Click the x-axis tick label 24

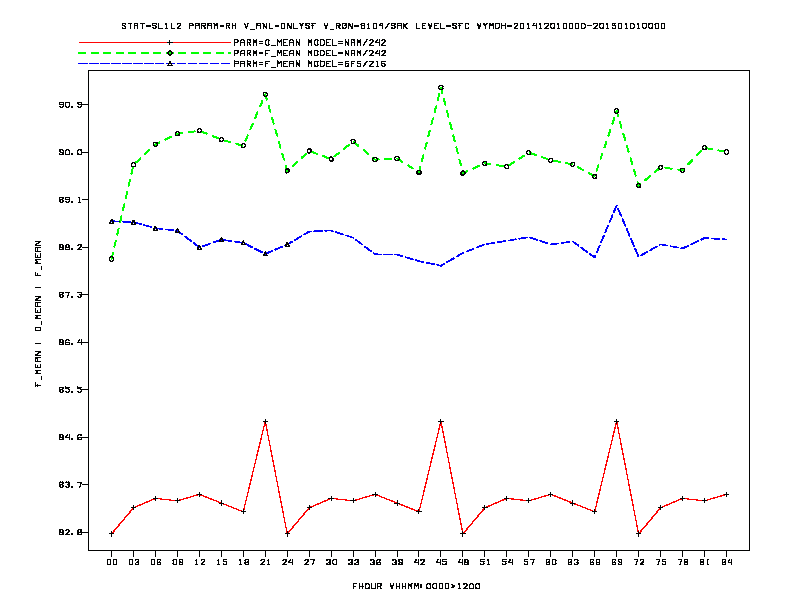click(287, 562)
